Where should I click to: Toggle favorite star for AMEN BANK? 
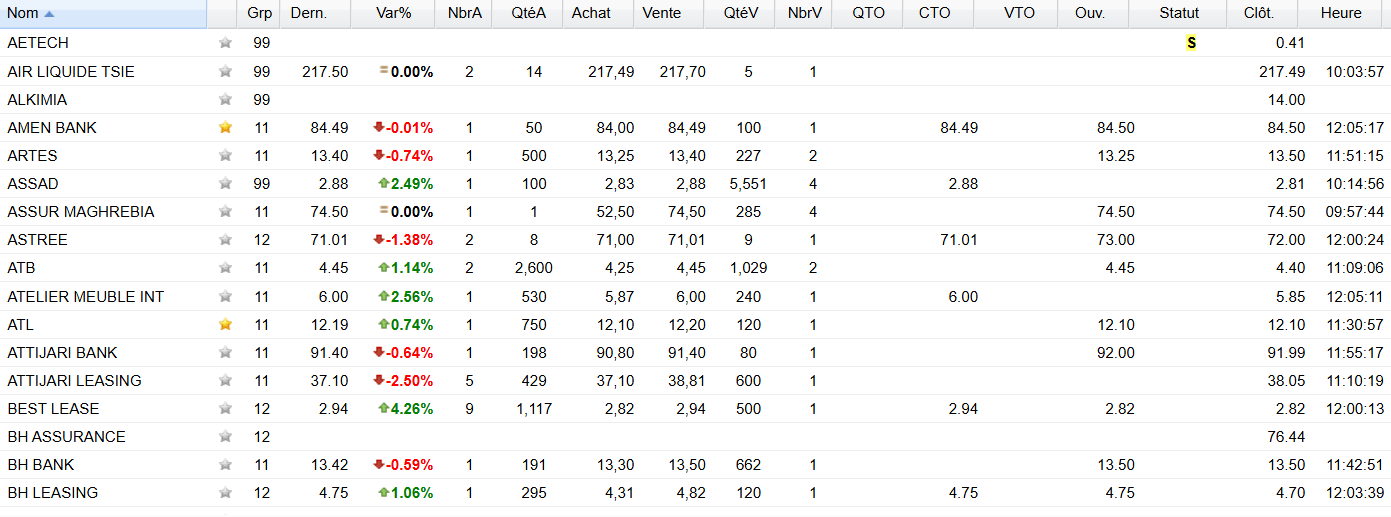[x=225, y=128]
